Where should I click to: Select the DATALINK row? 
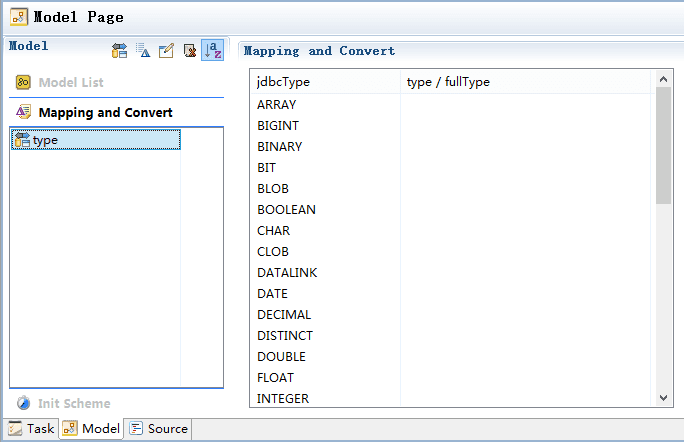[x=451, y=273]
